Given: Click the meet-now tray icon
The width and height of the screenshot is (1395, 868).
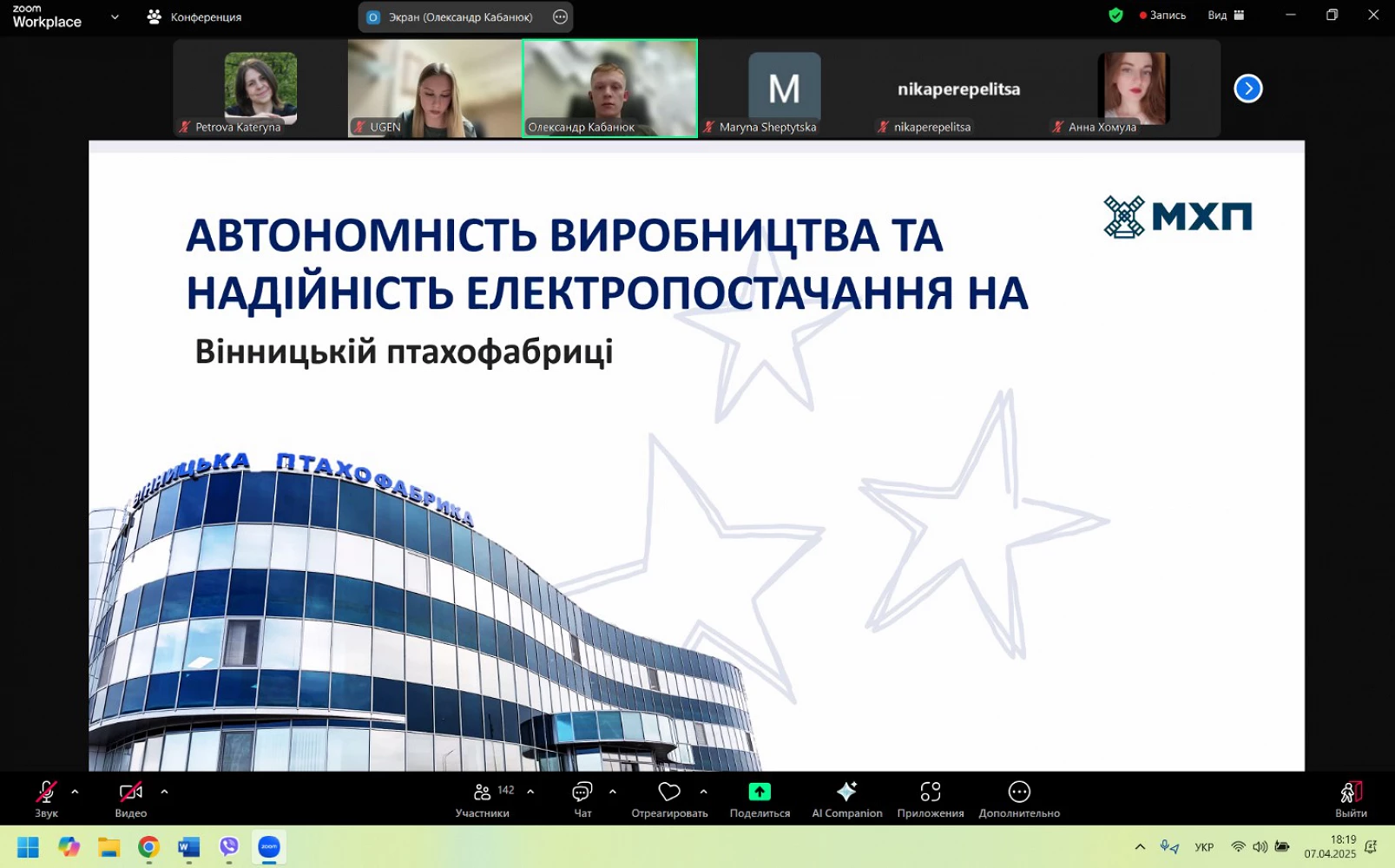Looking at the screenshot, I should (1169, 847).
